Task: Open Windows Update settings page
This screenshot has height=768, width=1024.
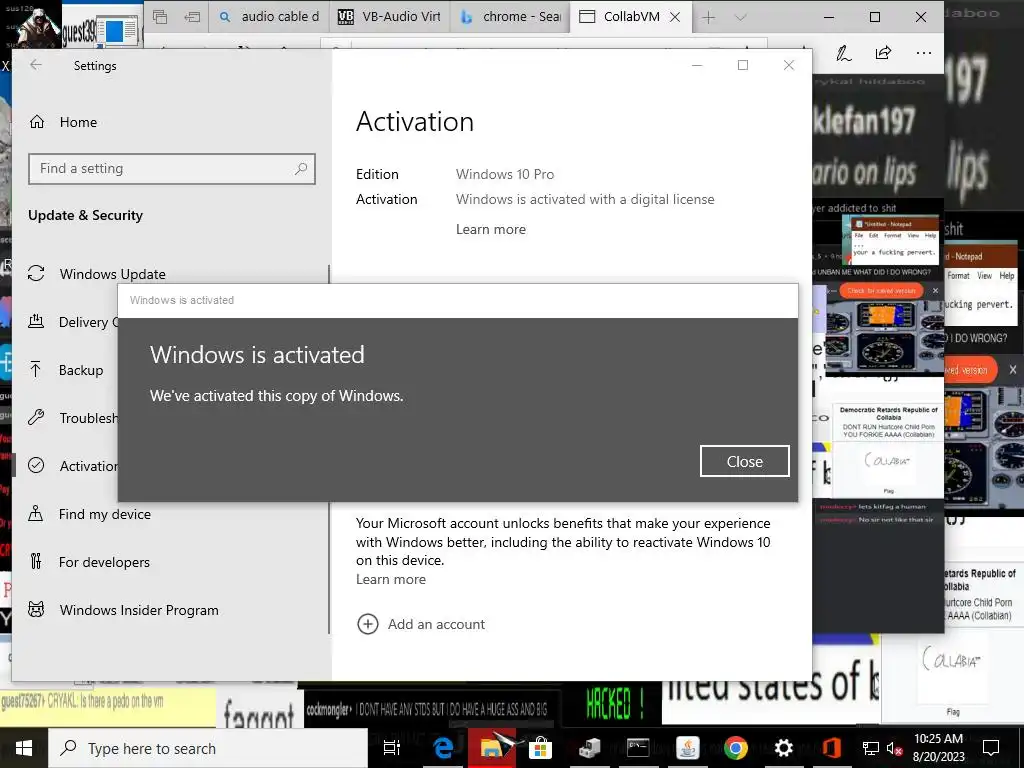Action: [x=112, y=274]
